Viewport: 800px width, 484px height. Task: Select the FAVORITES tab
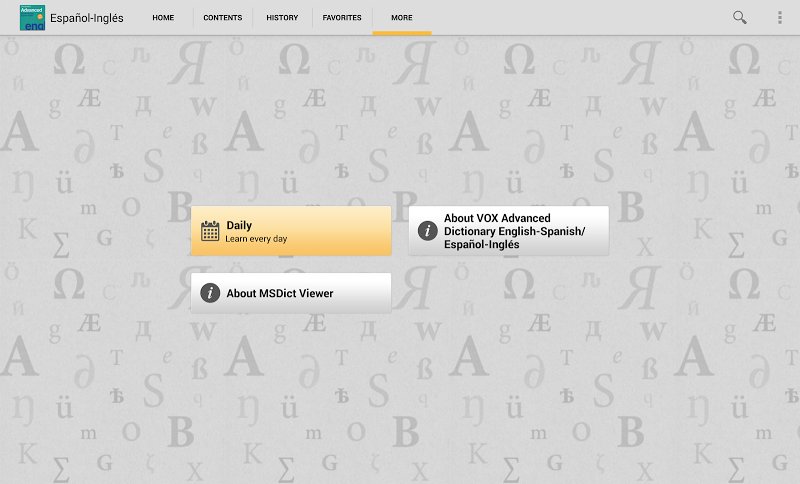coord(342,17)
